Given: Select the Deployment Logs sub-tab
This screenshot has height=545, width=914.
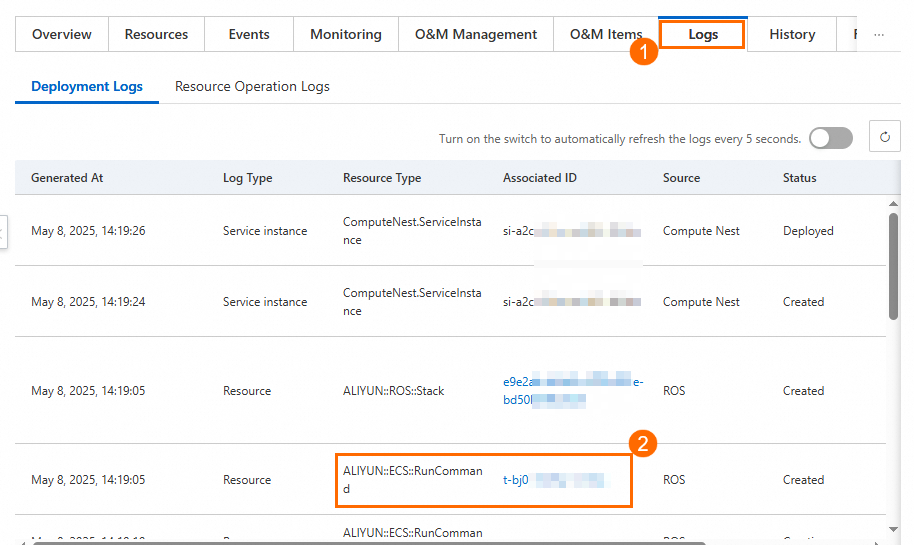Looking at the screenshot, I should coord(87,86).
